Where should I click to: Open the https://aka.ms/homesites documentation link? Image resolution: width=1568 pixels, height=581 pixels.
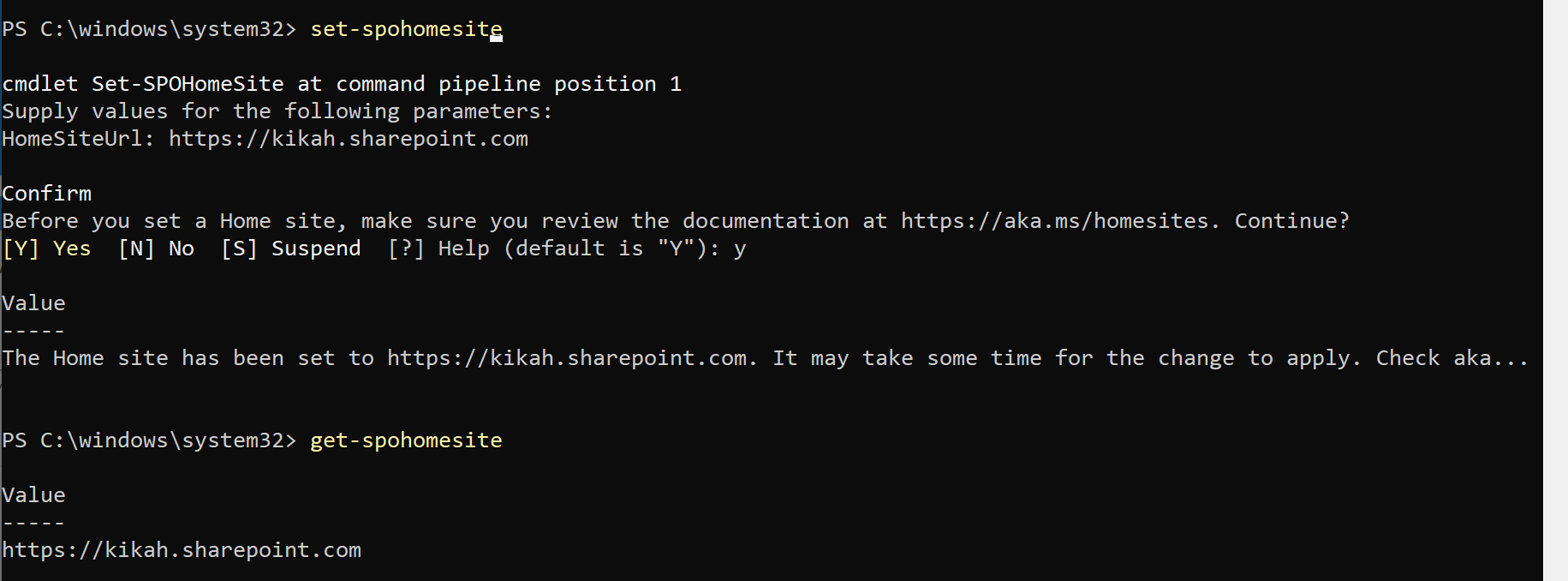click(1054, 221)
